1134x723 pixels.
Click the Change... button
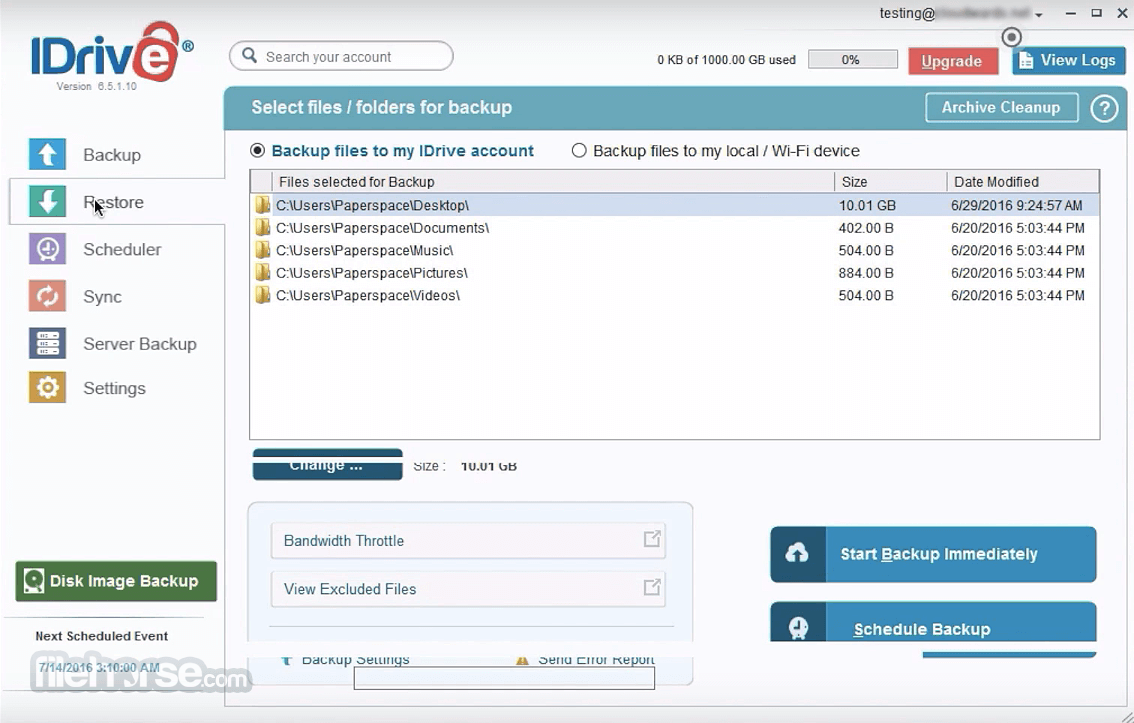pyautogui.click(x=327, y=465)
